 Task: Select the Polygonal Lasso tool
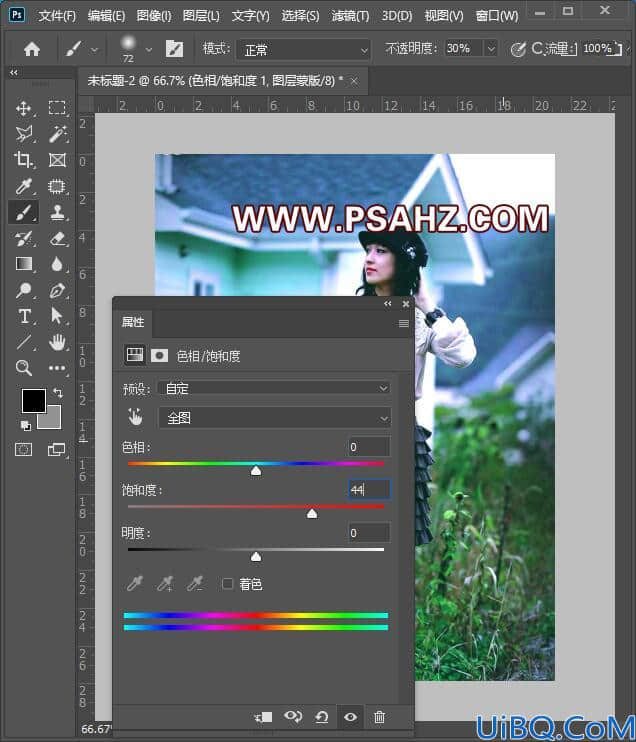pyautogui.click(x=24, y=134)
